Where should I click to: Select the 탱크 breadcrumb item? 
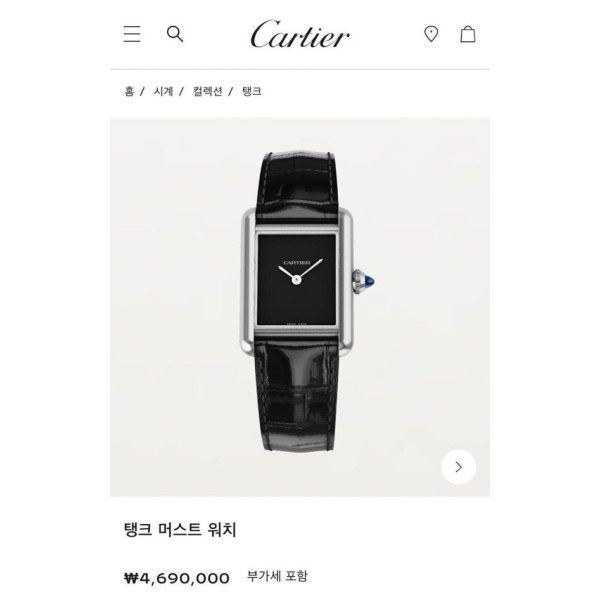[x=252, y=91]
